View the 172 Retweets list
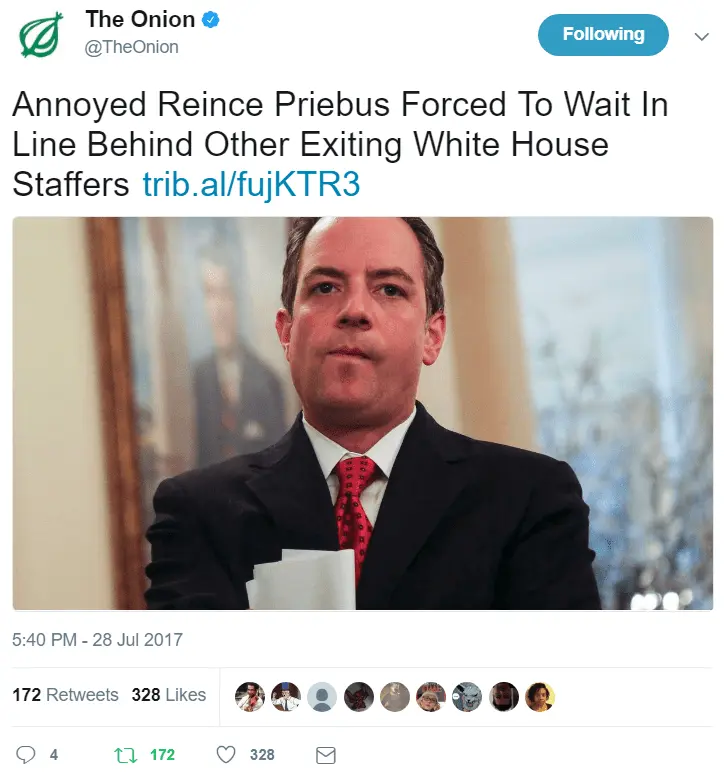 click(x=65, y=695)
